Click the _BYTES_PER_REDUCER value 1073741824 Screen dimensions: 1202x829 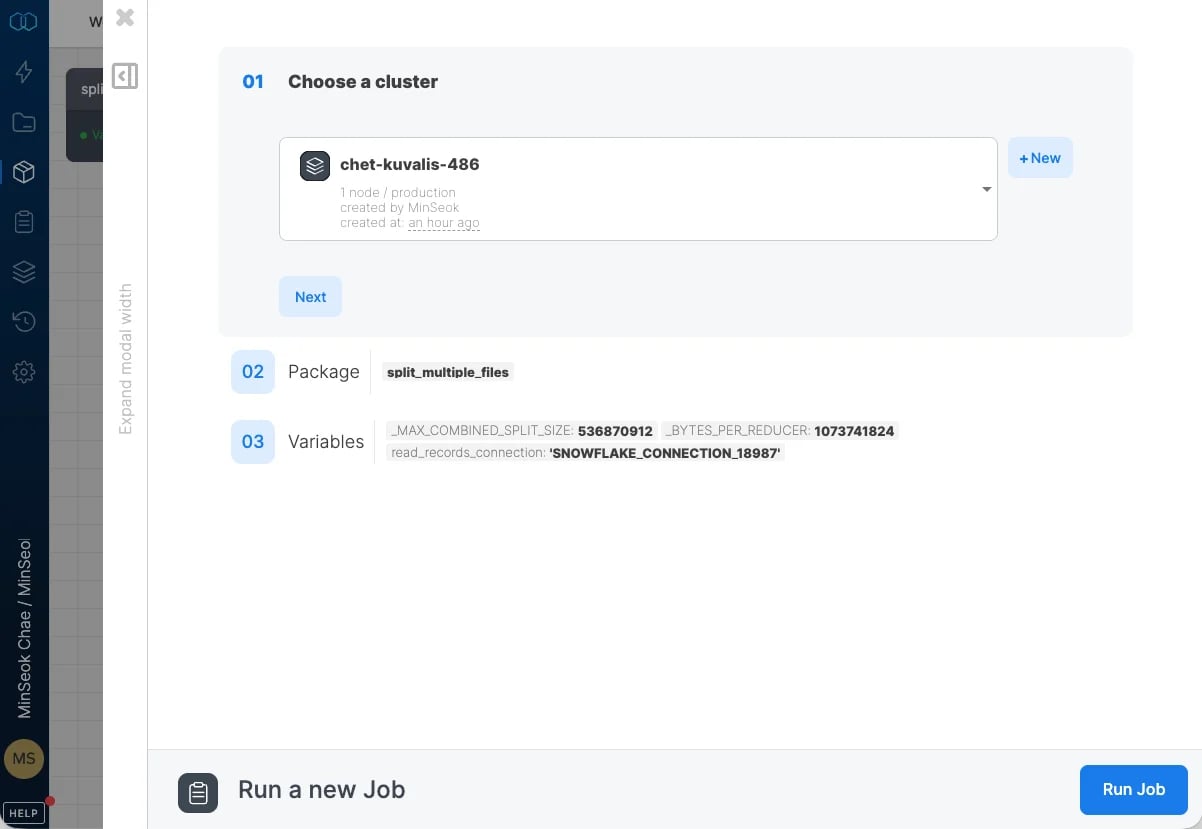click(855, 431)
